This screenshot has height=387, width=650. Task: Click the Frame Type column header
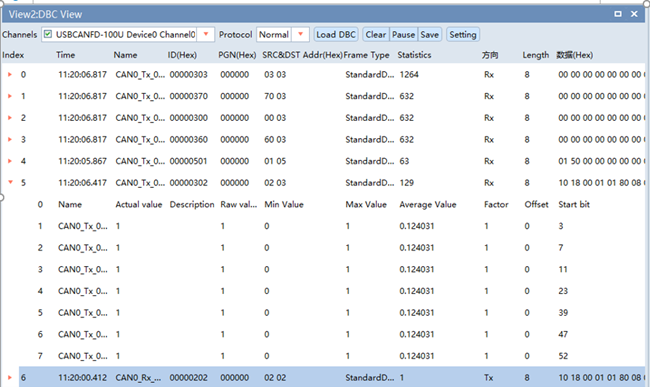(366, 55)
